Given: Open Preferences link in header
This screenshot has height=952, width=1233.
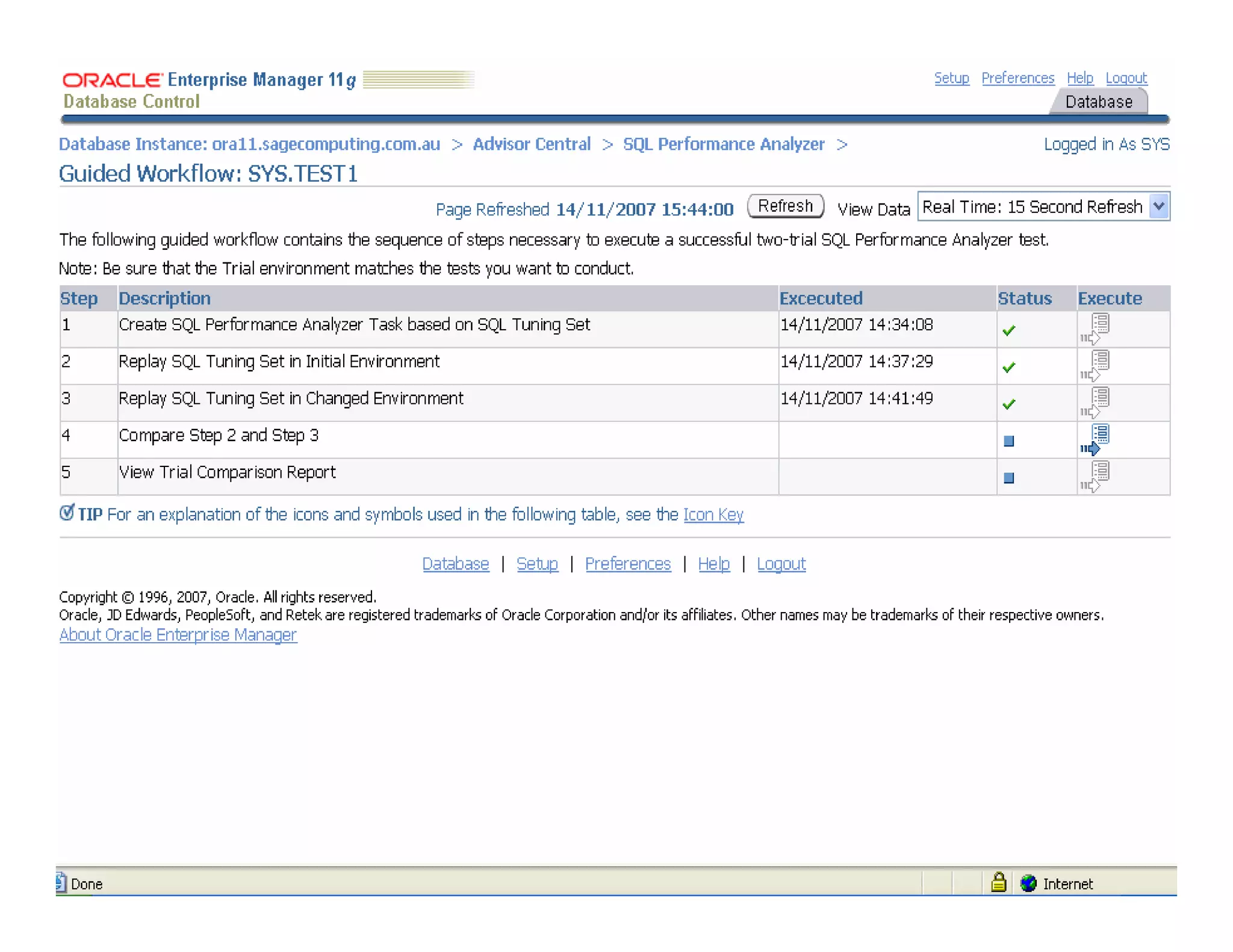Looking at the screenshot, I should coord(1017,78).
